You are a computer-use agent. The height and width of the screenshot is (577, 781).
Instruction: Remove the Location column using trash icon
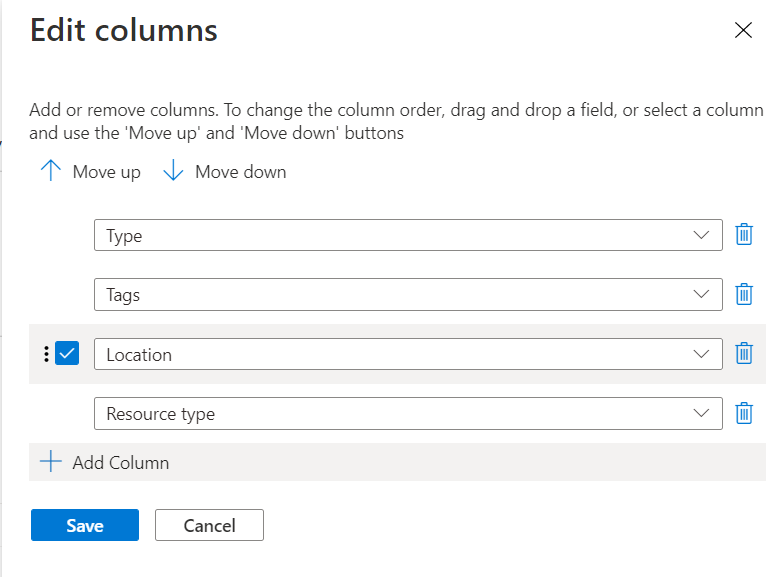(x=744, y=353)
